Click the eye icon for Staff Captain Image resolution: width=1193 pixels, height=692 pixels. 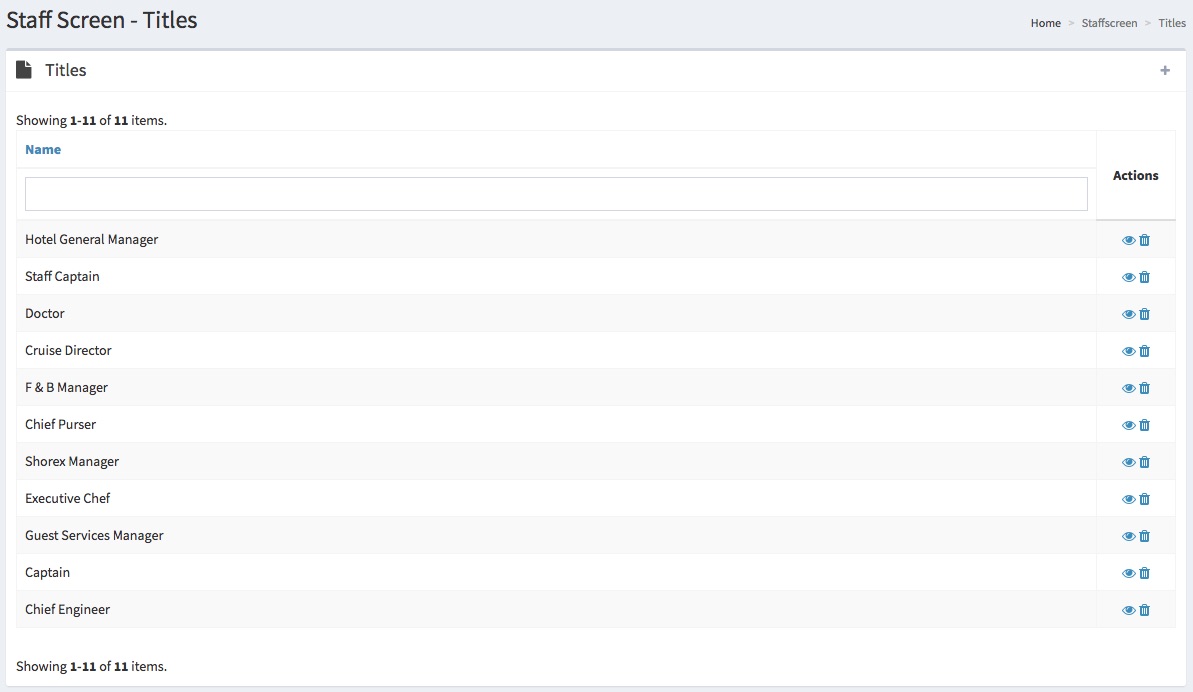pyautogui.click(x=1128, y=277)
